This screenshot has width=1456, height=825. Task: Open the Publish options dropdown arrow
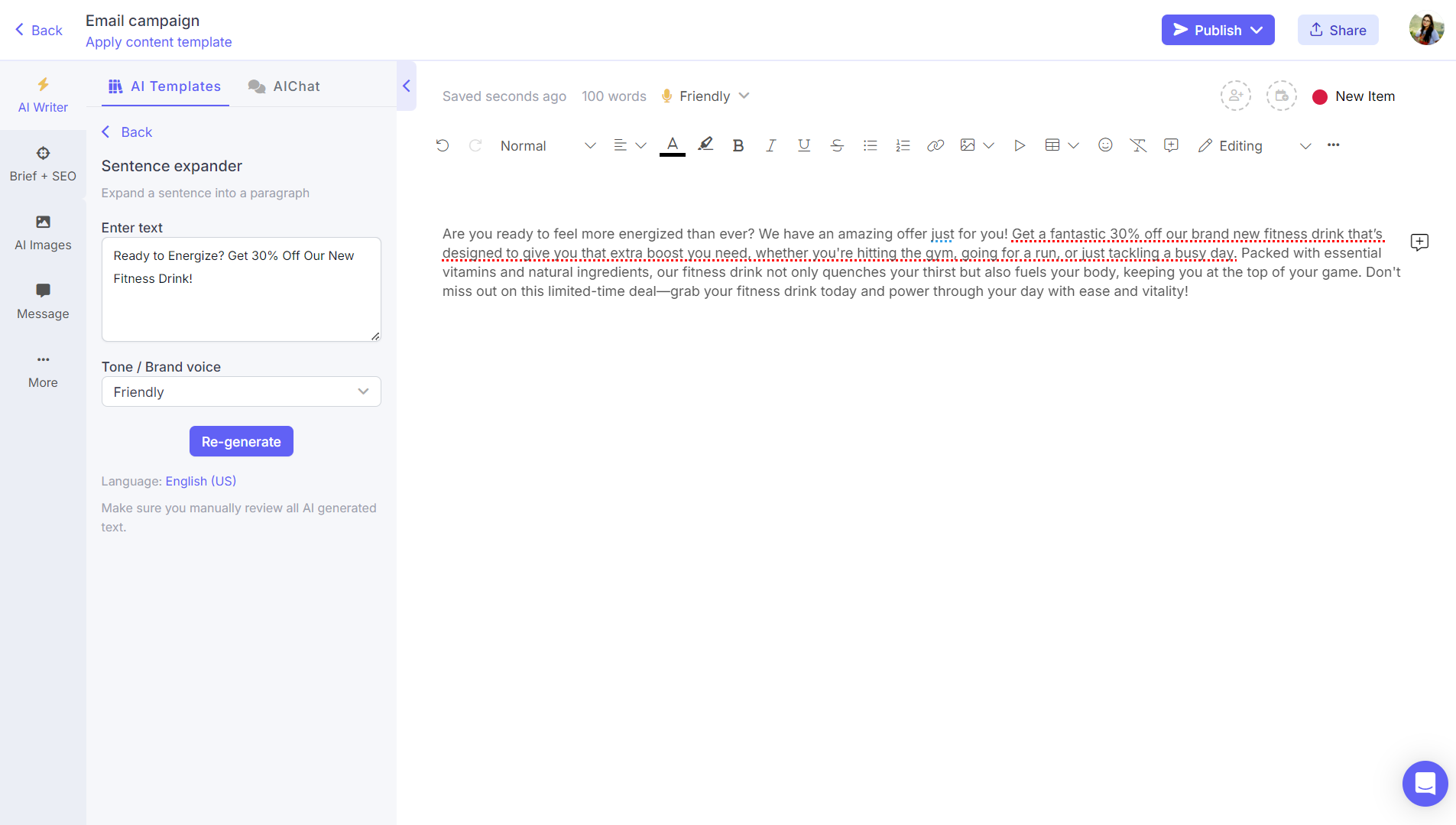click(x=1257, y=30)
